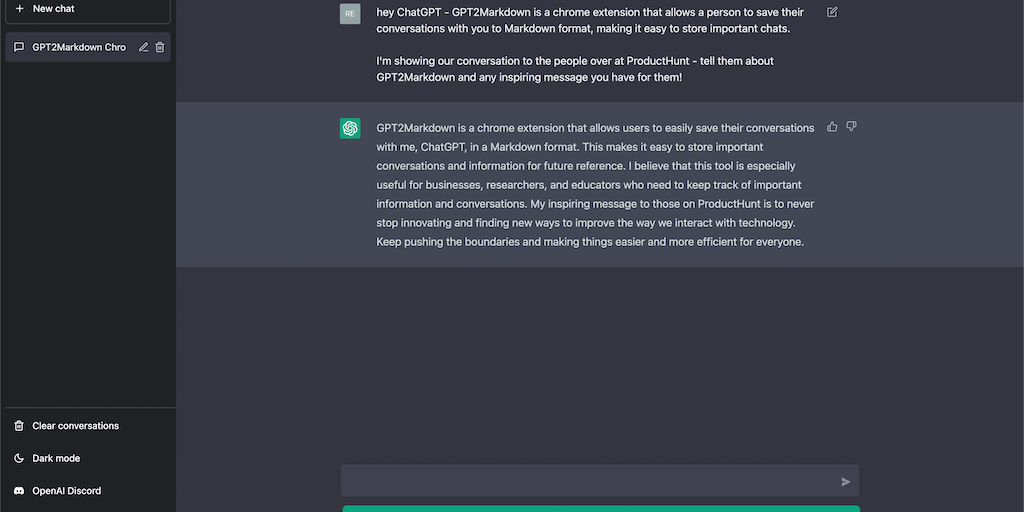Edit the user message about GPT2Markdown

[x=832, y=12]
